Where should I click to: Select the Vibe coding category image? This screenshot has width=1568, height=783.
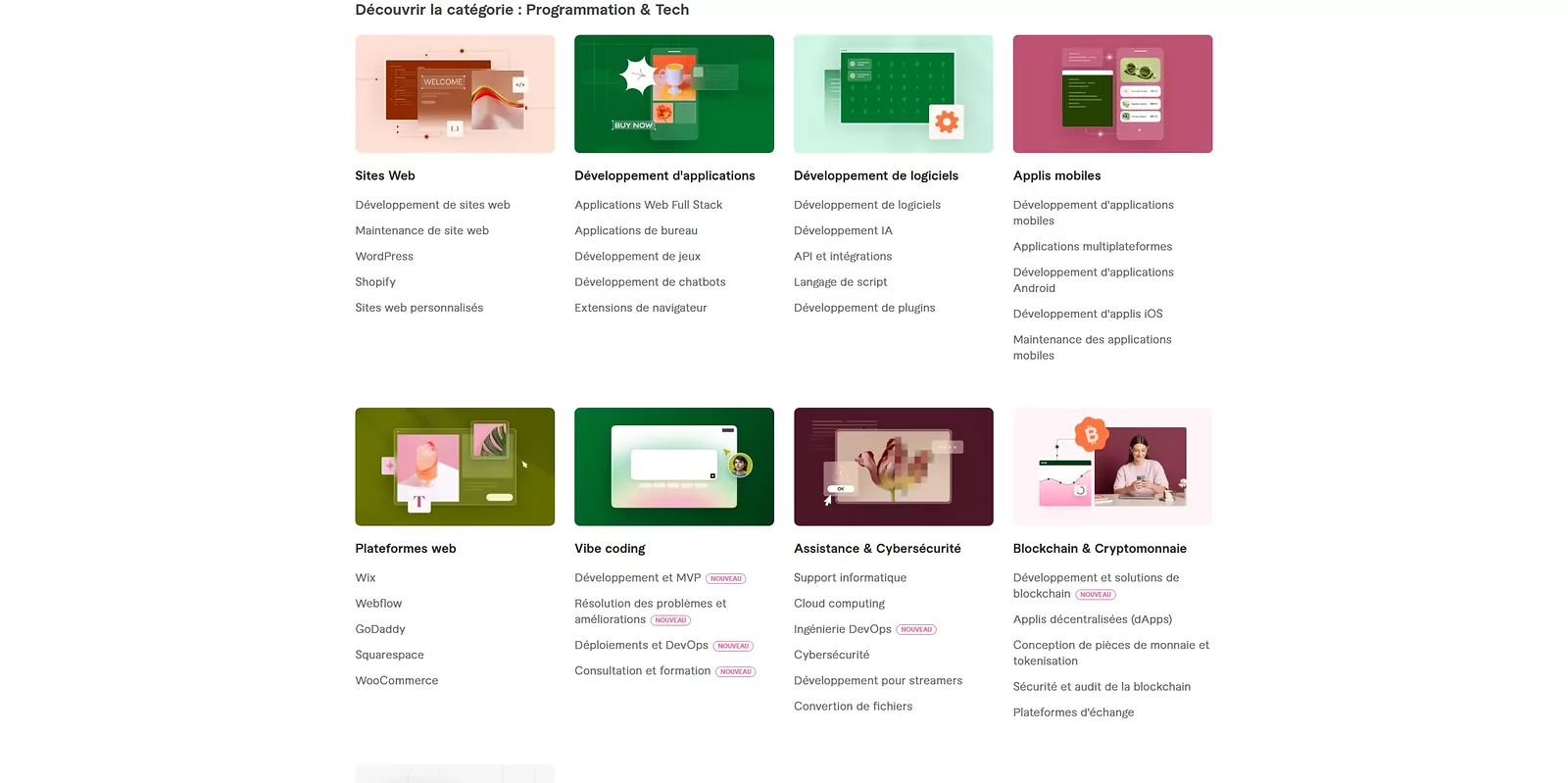click(674, 466)
